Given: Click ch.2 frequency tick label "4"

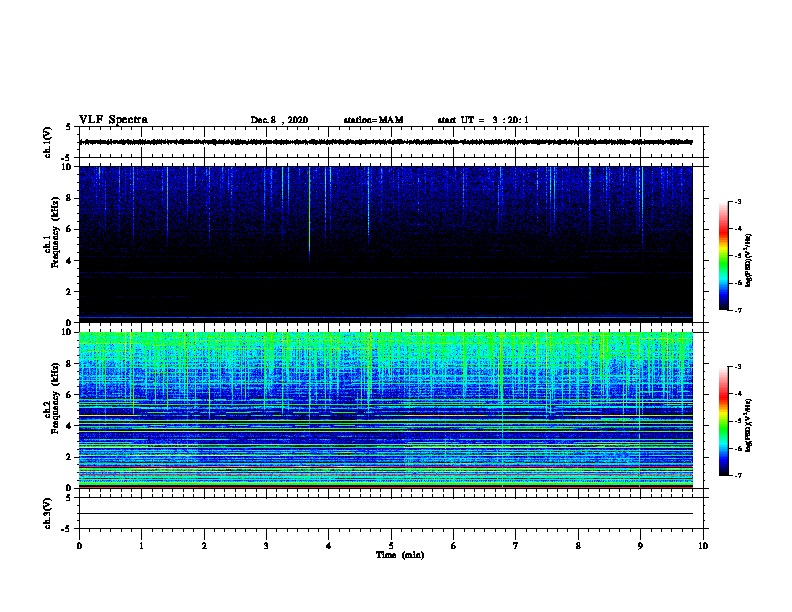Looking at the screenshot, I should (x=69, y=426).
